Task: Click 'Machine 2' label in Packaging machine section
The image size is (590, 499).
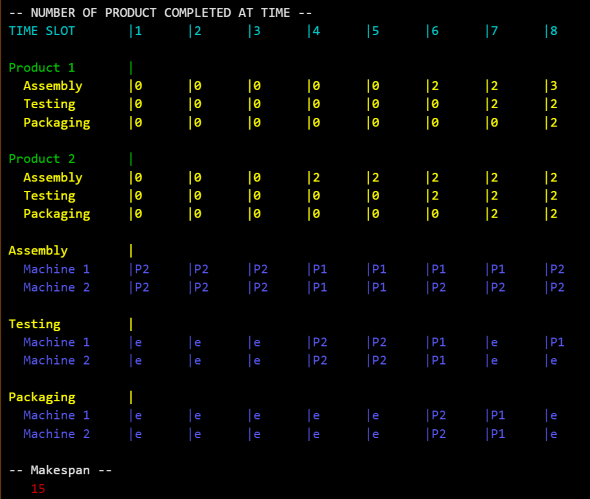Action: tap(56, 434)
